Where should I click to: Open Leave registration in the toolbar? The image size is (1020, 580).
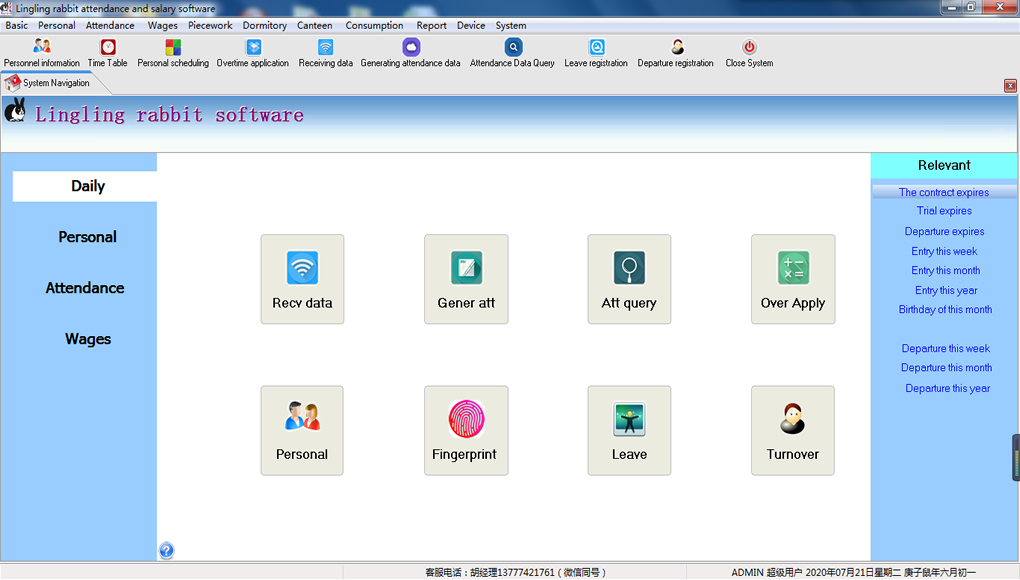pos(596,53)
